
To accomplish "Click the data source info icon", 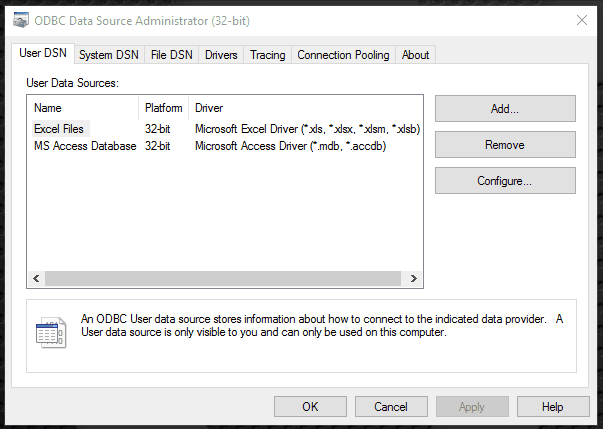I will pyautogui.click(x=51, y=333).
